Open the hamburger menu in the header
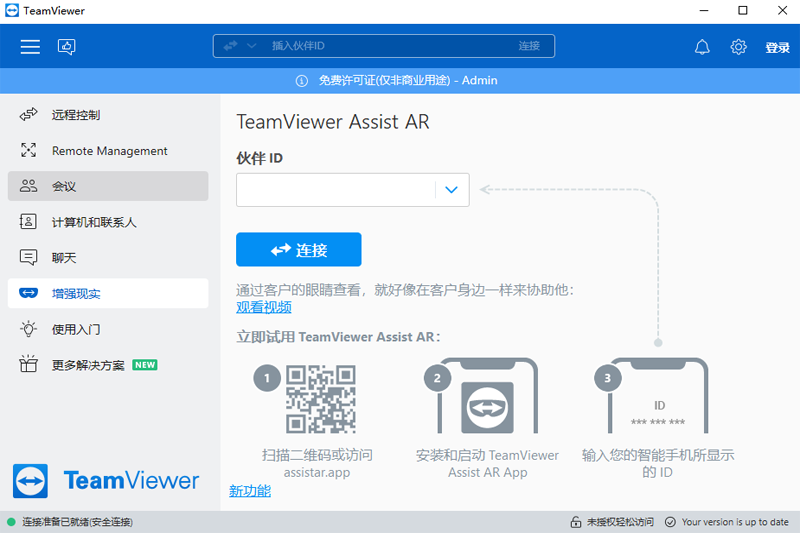The height and width of the screenshot is (533, 800). pyautogui.click(x=30, y=46)
